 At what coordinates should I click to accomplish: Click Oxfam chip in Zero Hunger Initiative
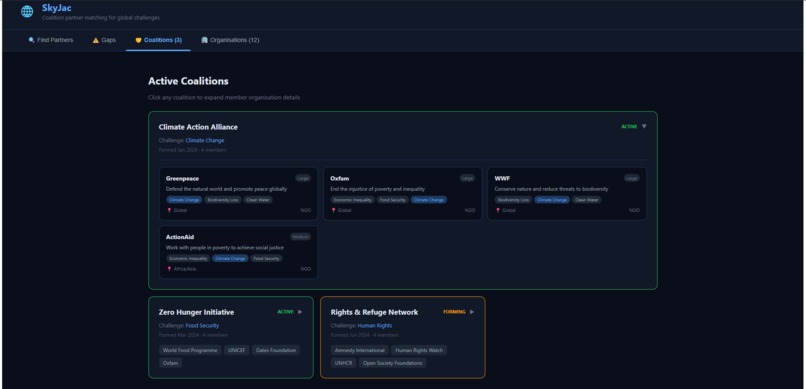[x=170, y=363]
